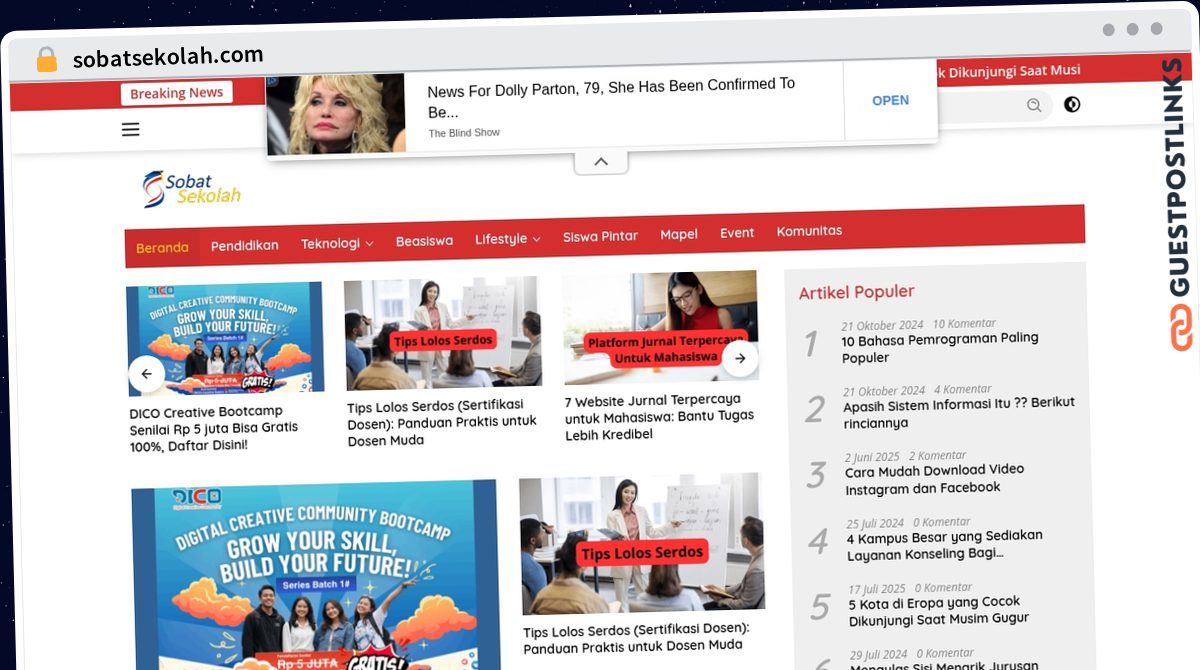Click the search magnifier icon
Screen dimensions: 1200x670
(x=1033, y=105)
